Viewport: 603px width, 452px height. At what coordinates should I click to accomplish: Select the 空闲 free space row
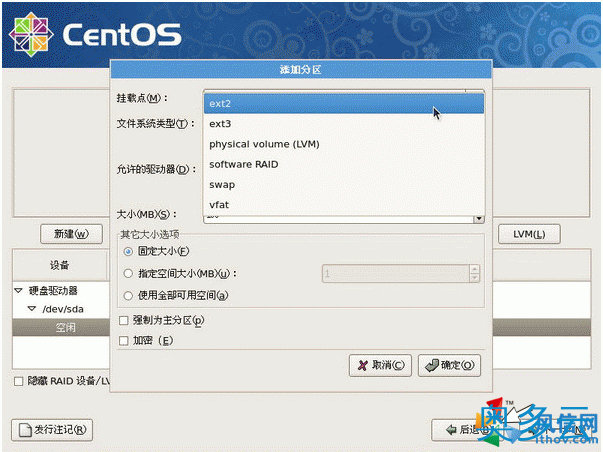[x=62, y=327]
